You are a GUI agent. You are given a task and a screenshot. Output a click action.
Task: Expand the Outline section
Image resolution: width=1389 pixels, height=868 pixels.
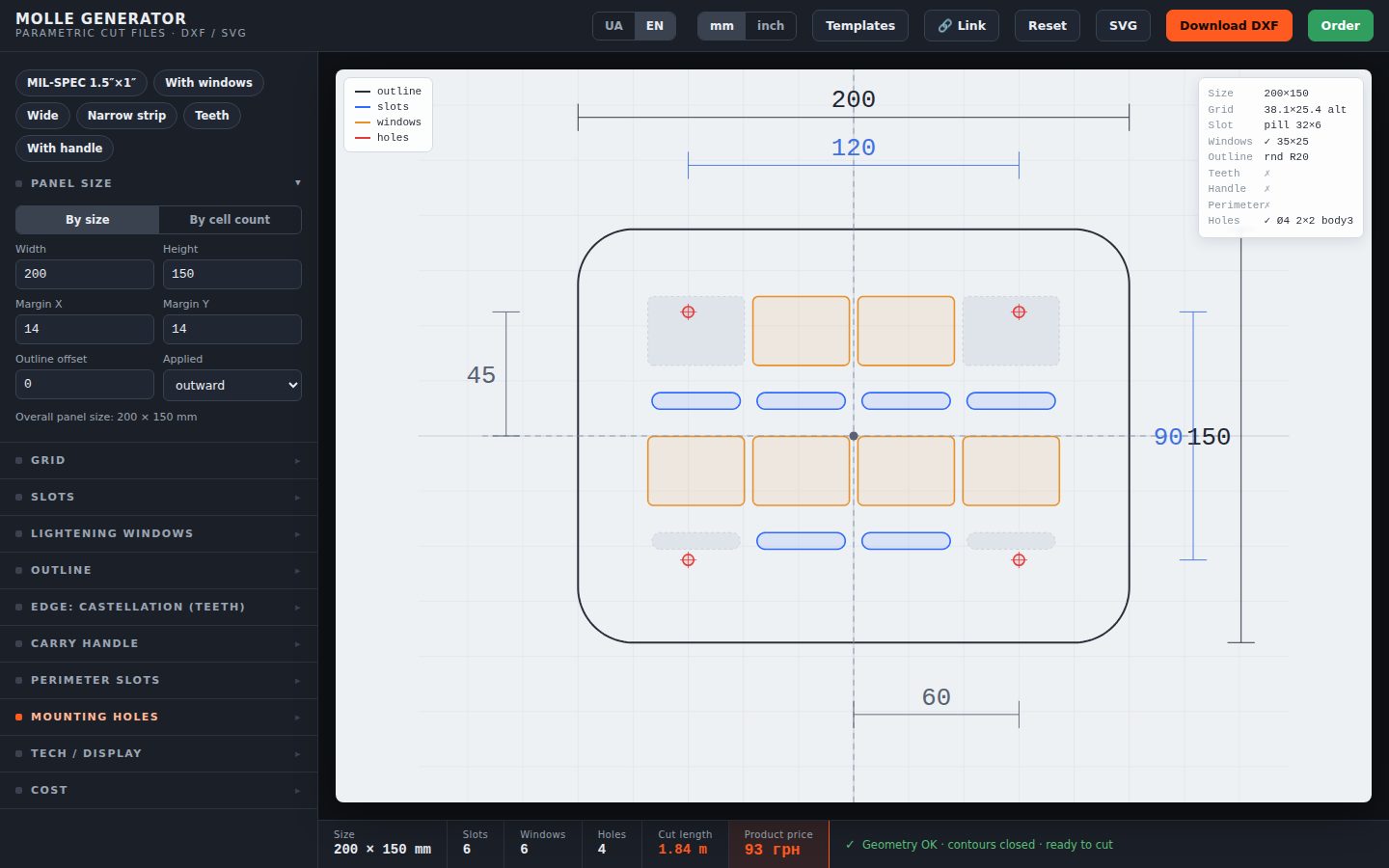click(x=159, y=571)
